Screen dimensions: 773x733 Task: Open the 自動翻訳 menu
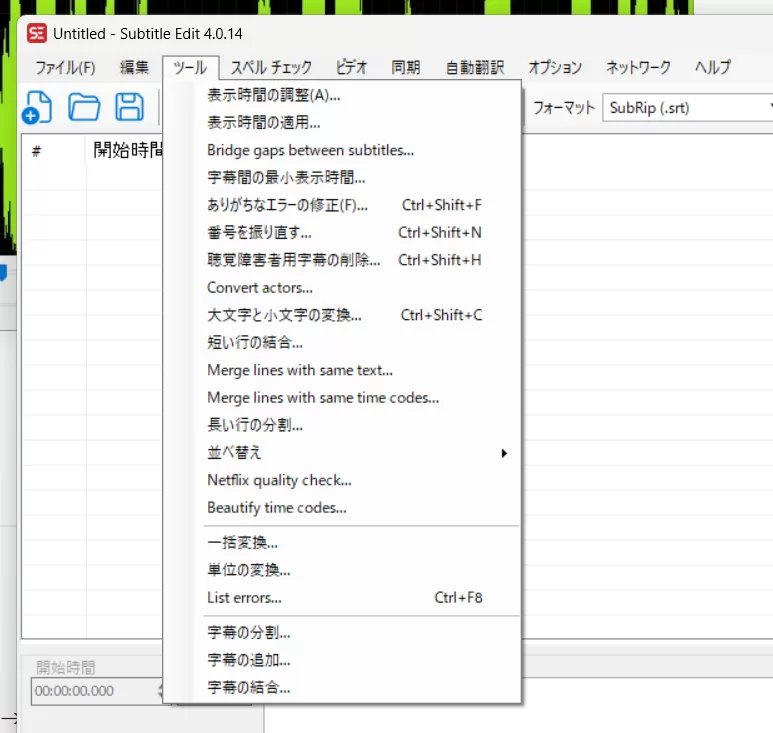click(474, 68)
